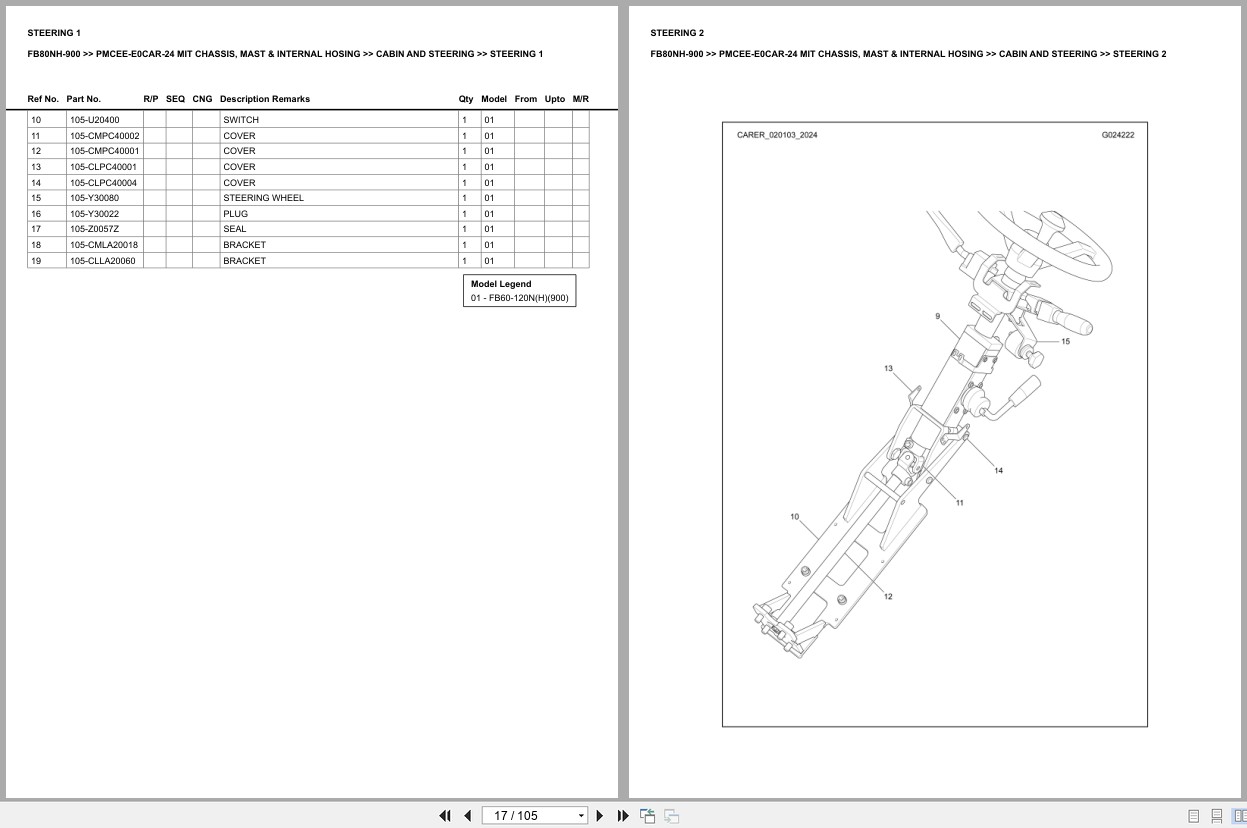Click the STEERING 2 page title

677,33
